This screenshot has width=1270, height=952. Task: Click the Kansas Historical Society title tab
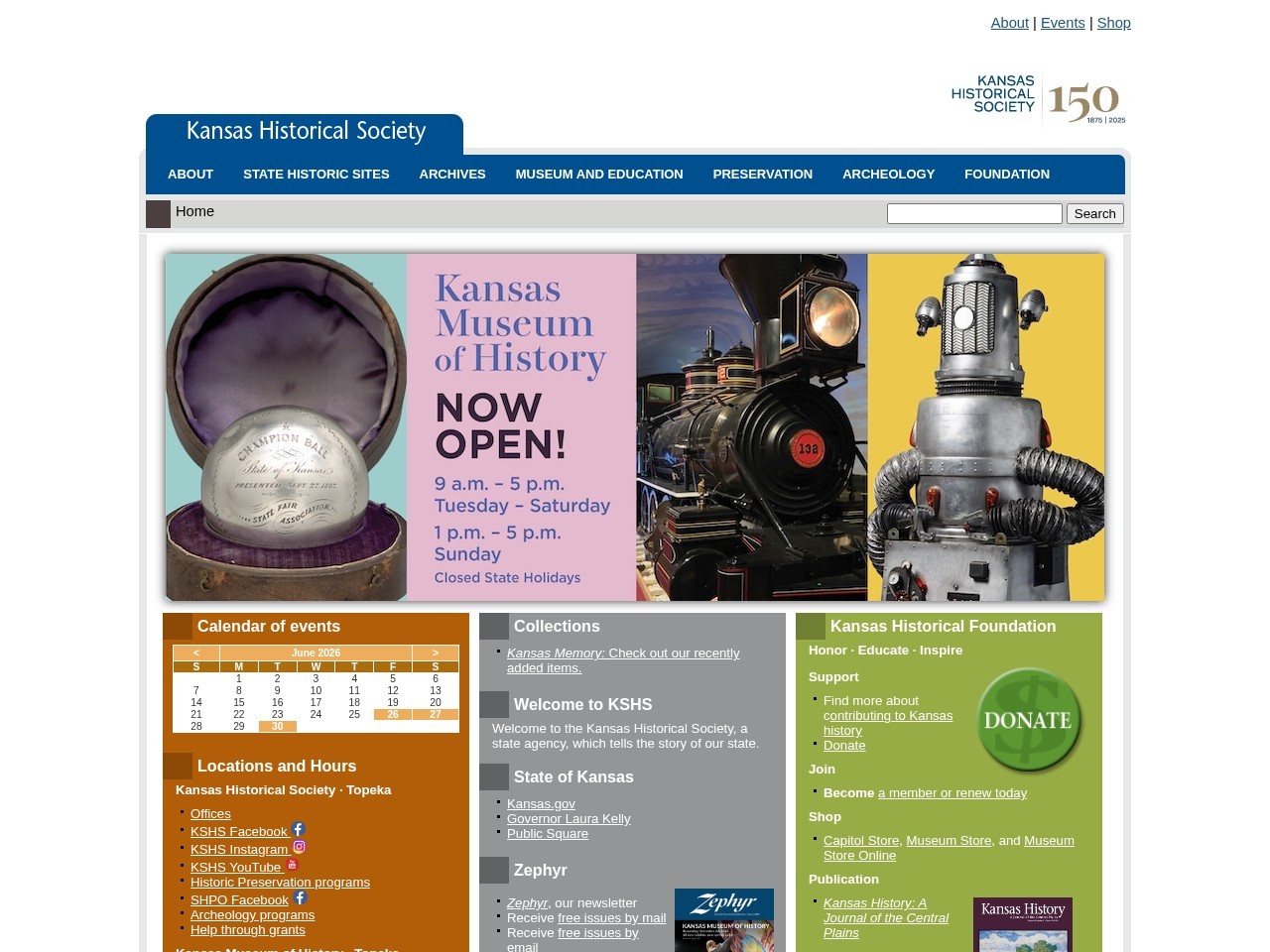[x=306, y=132]
